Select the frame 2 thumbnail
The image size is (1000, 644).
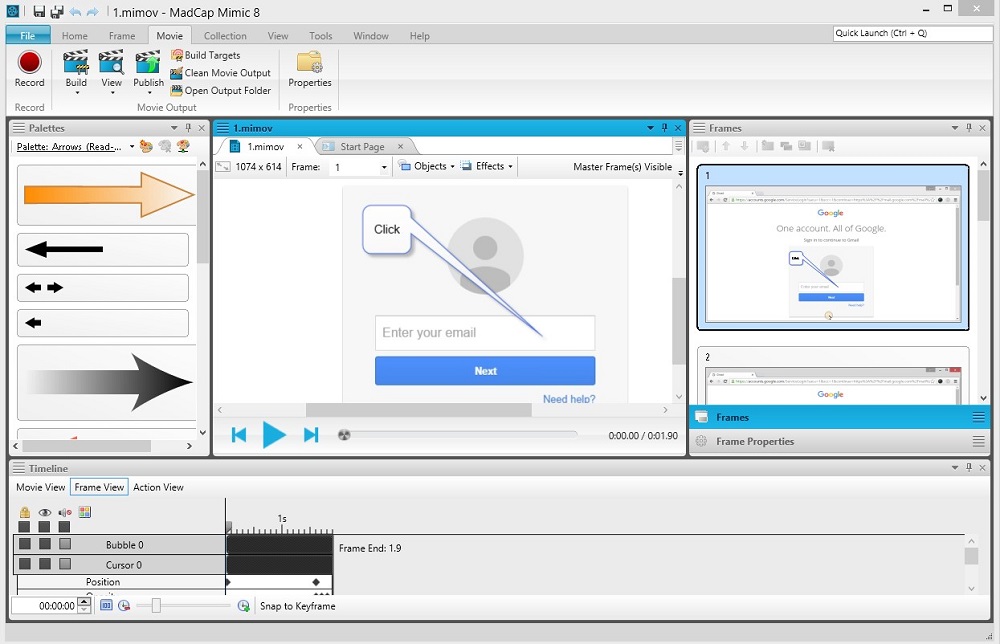coord(834,376)
